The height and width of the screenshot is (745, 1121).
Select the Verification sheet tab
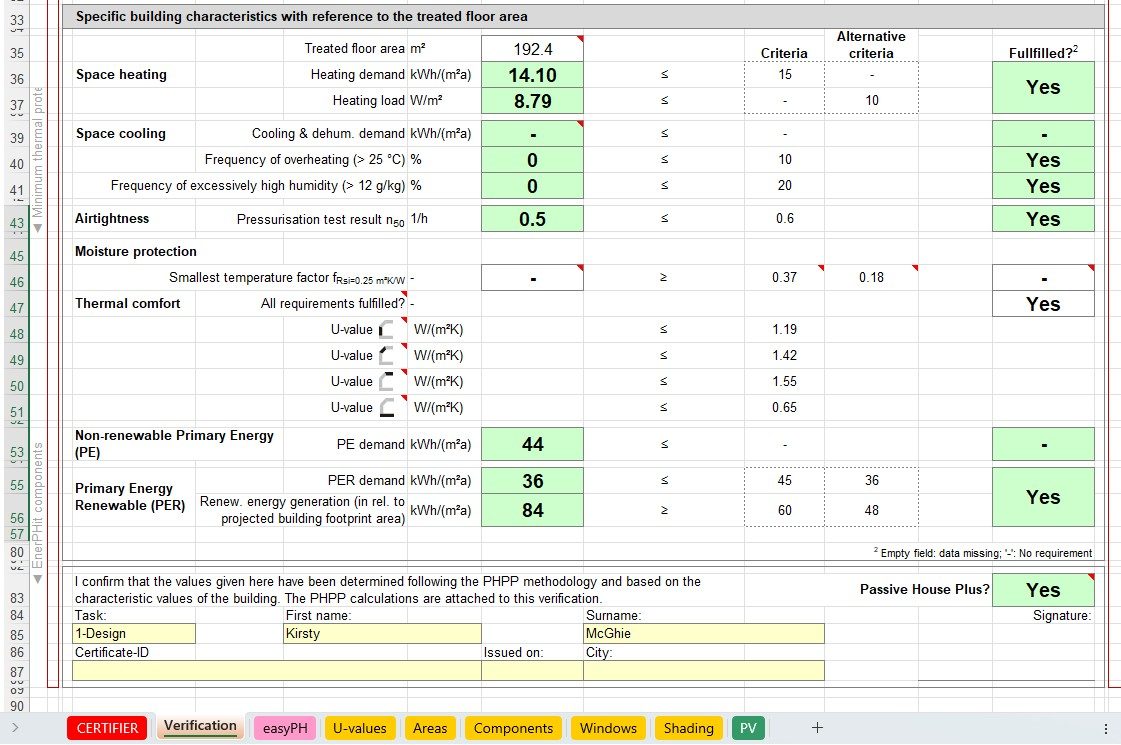(200, 726)
